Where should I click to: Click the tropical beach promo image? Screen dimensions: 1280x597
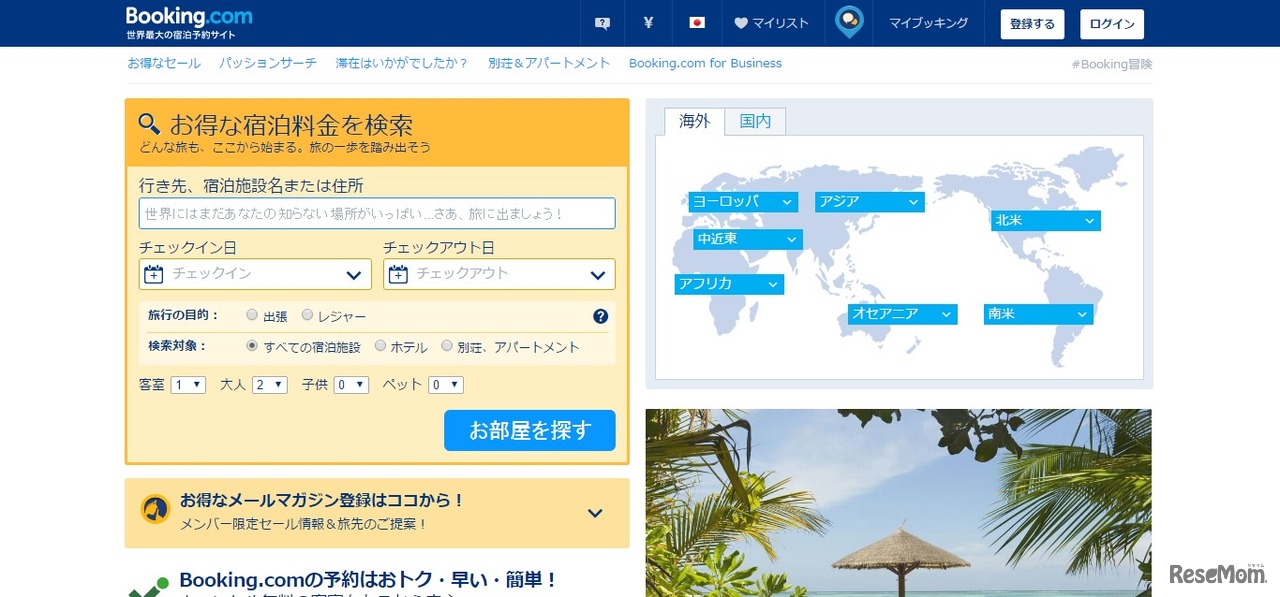coord(898,503)
